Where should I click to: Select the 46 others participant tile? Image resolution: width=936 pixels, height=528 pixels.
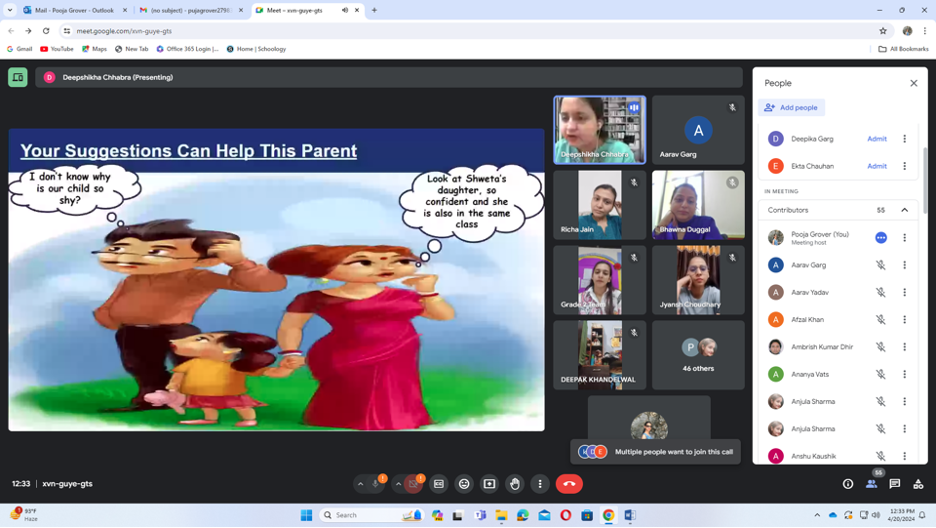tap(698, 355)
